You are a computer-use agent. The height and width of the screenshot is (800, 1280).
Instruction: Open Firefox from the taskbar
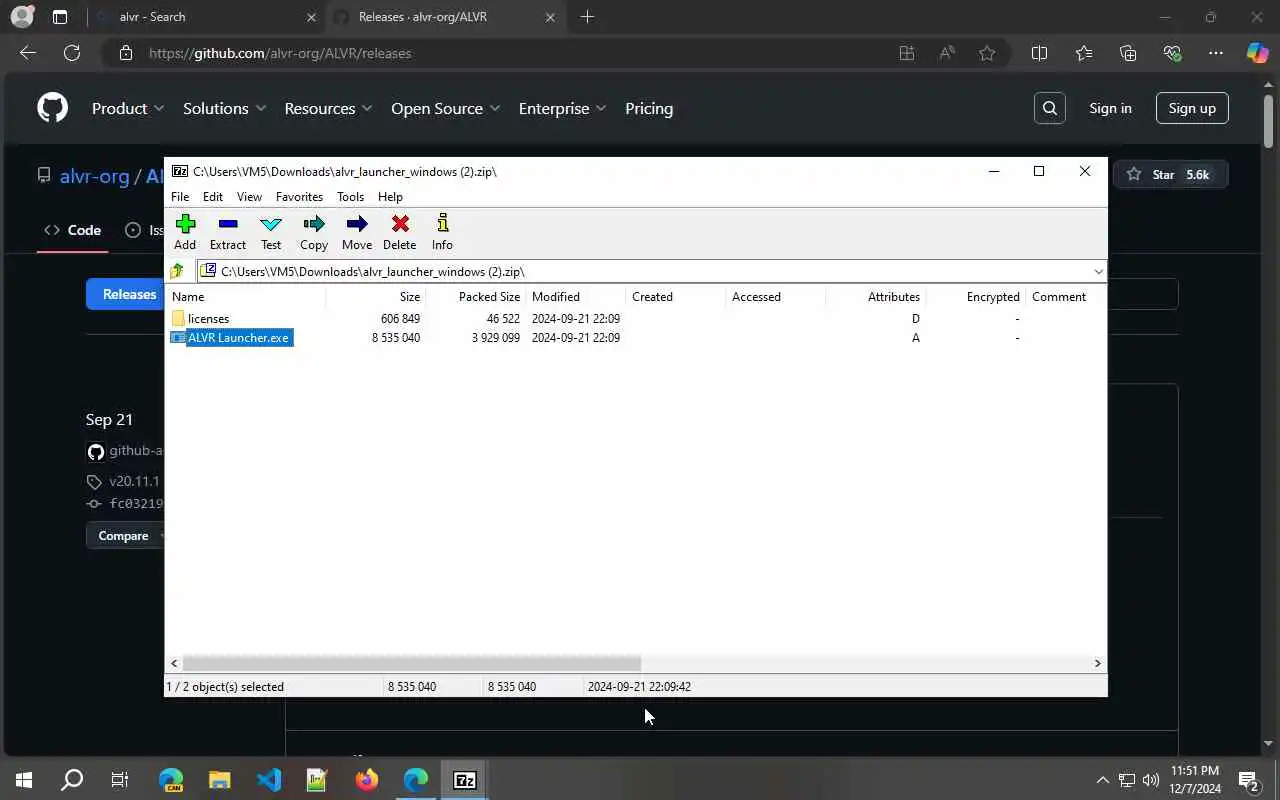click(x=367, y=780)
